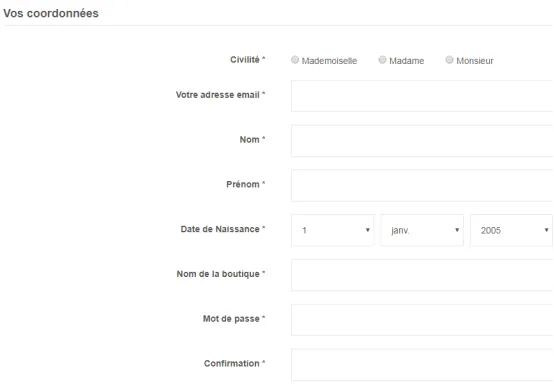Viewport: 554px width, 387px height.
Task: Click the Mademoiselle label text
Action: tap(329, 61)
